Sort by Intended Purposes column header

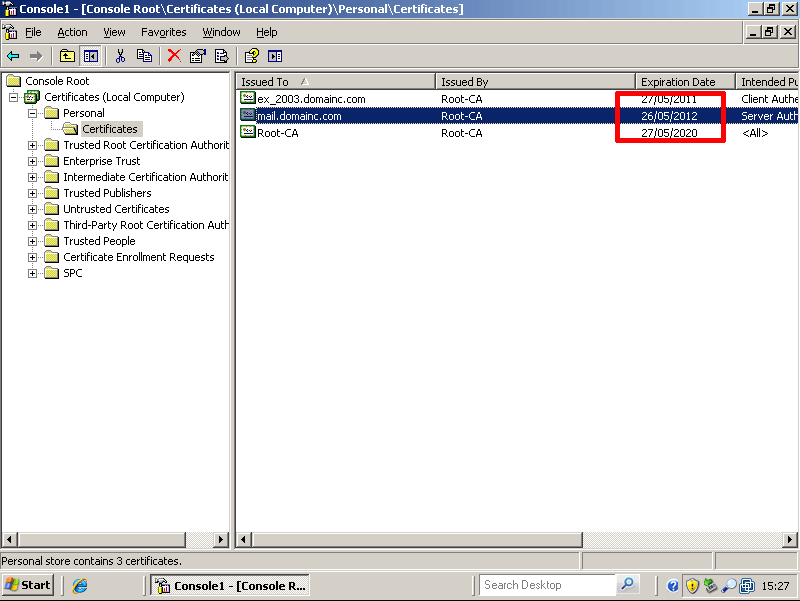(767, 82)
